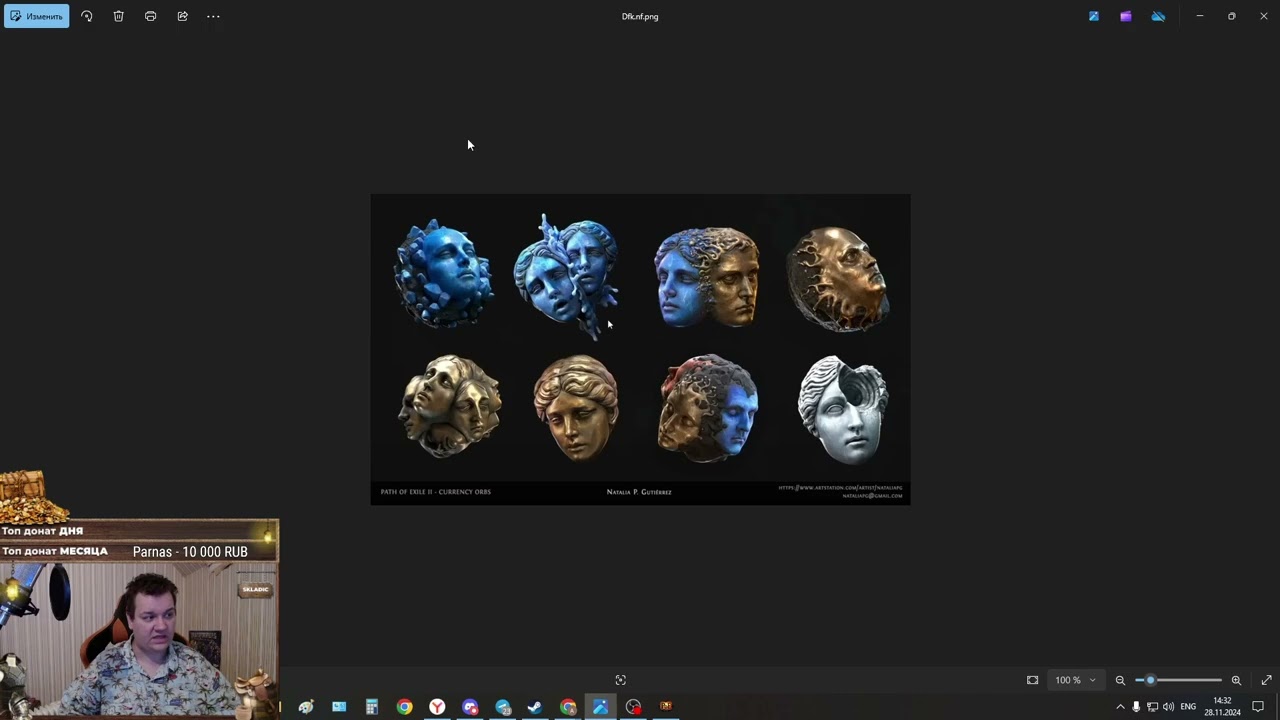Delete the image with the trash icon
Image resolution: width=1280 pixels, height=720 pixels.
click(119, 16)
